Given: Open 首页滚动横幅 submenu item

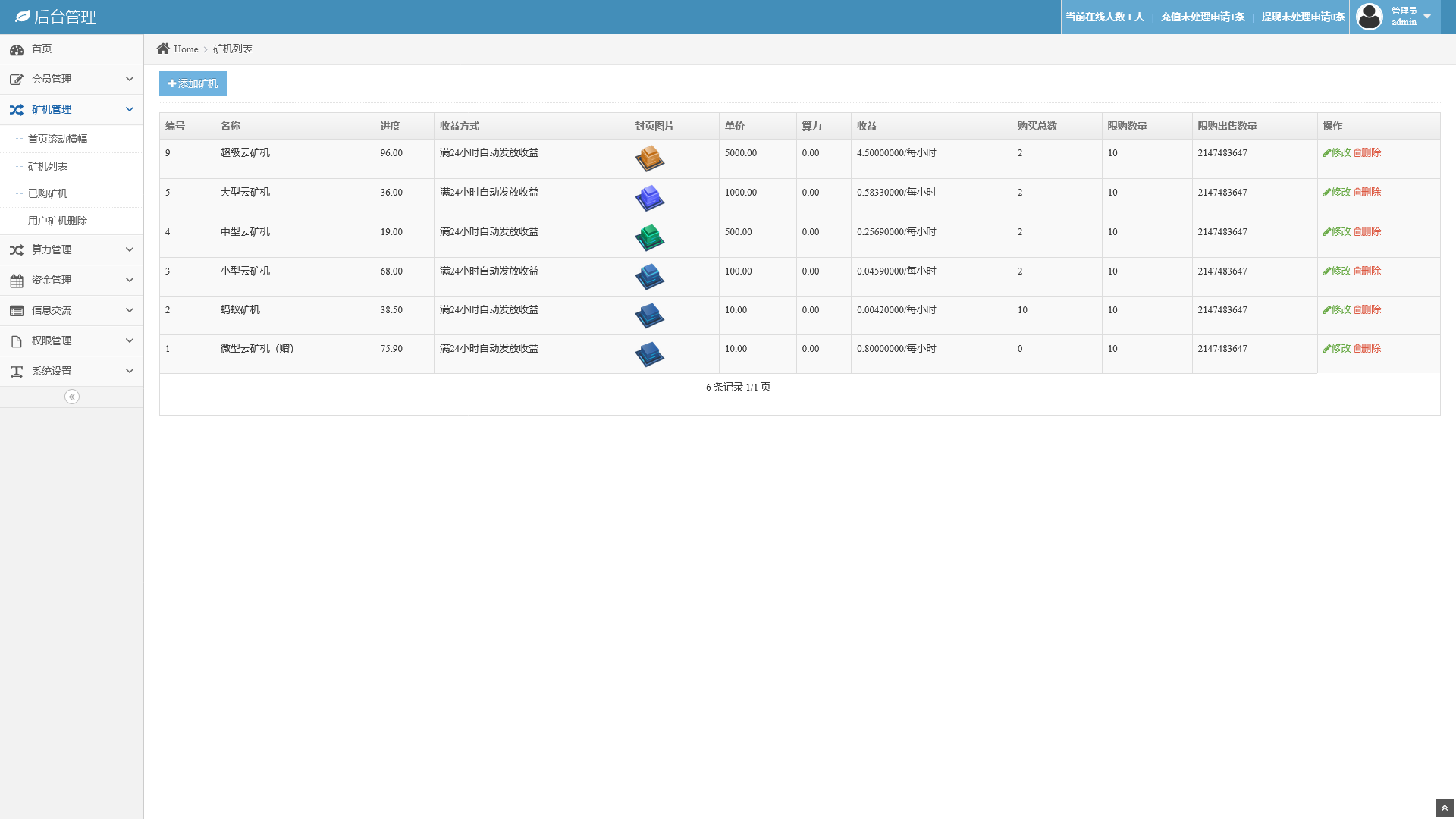Looking at the screenshot, I should coord(58,139).
